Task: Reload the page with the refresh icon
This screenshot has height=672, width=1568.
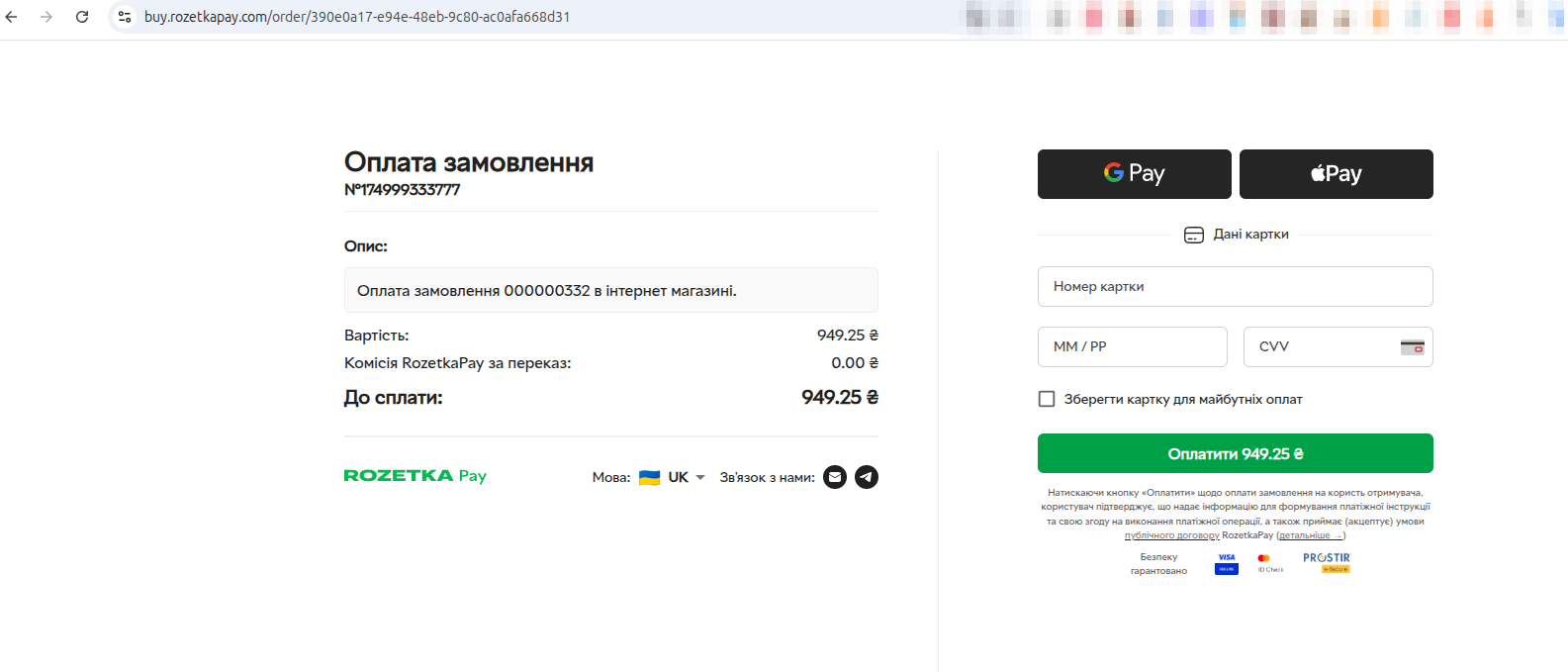Action: tap(82, 17)
